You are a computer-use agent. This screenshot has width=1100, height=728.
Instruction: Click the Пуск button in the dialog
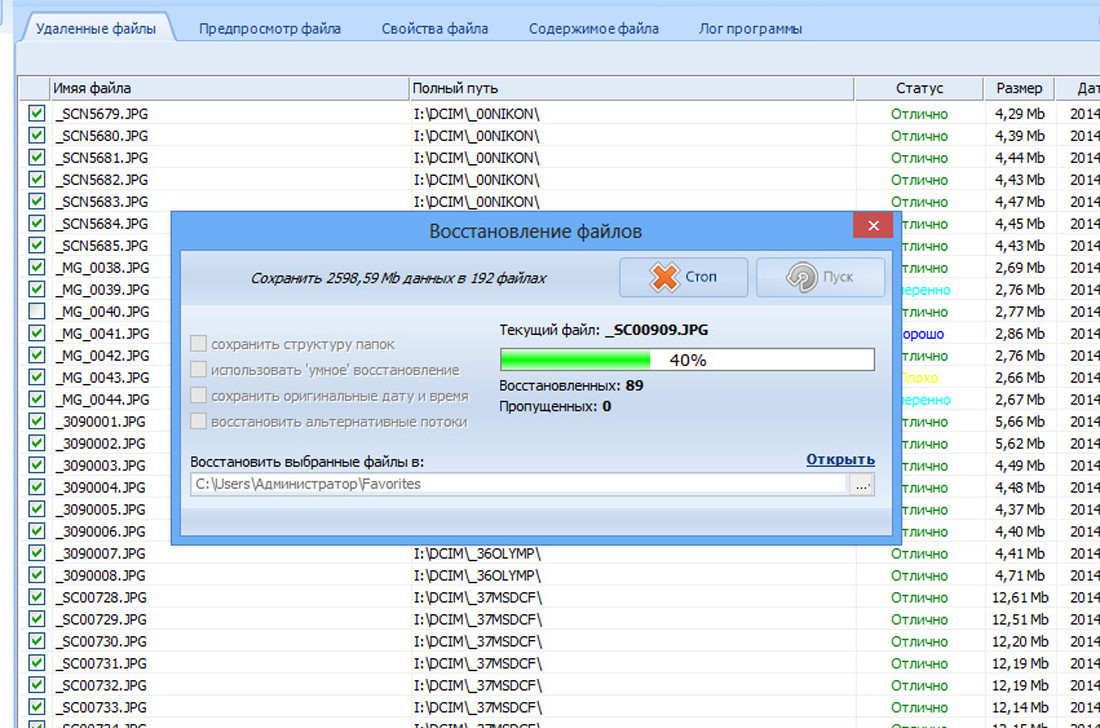[x=820, y=277]
